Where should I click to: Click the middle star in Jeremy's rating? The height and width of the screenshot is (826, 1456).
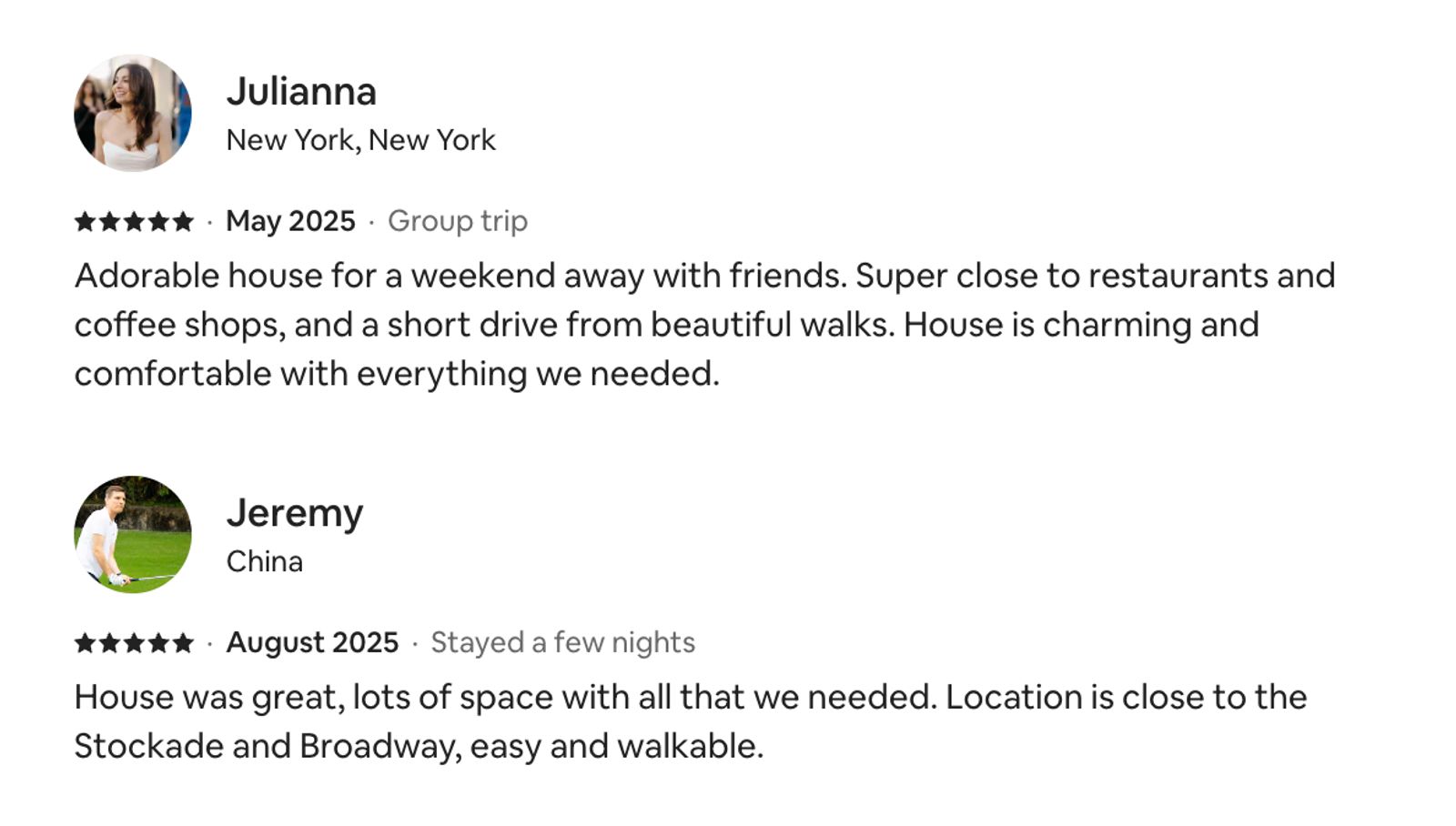click(134, 643)
